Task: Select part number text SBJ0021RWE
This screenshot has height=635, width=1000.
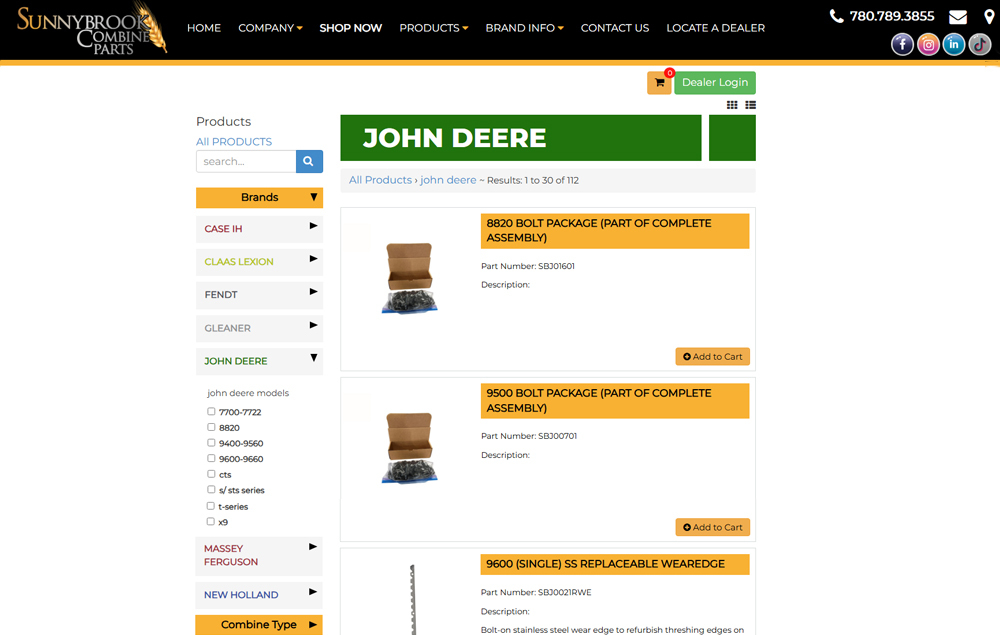Action: (x=564, y=592)
